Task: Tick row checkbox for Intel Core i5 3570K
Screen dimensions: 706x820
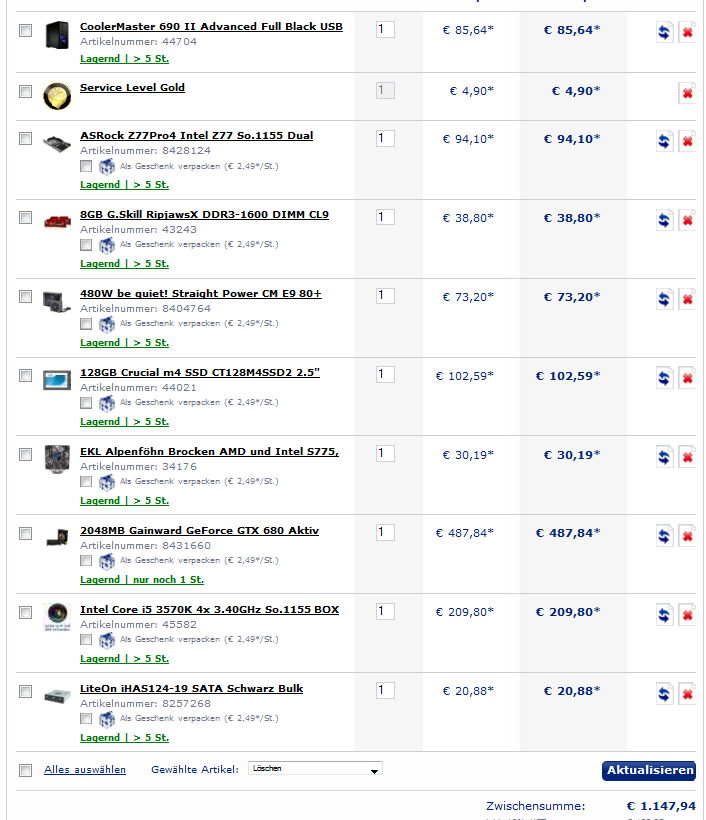Action: coord(25,612)
